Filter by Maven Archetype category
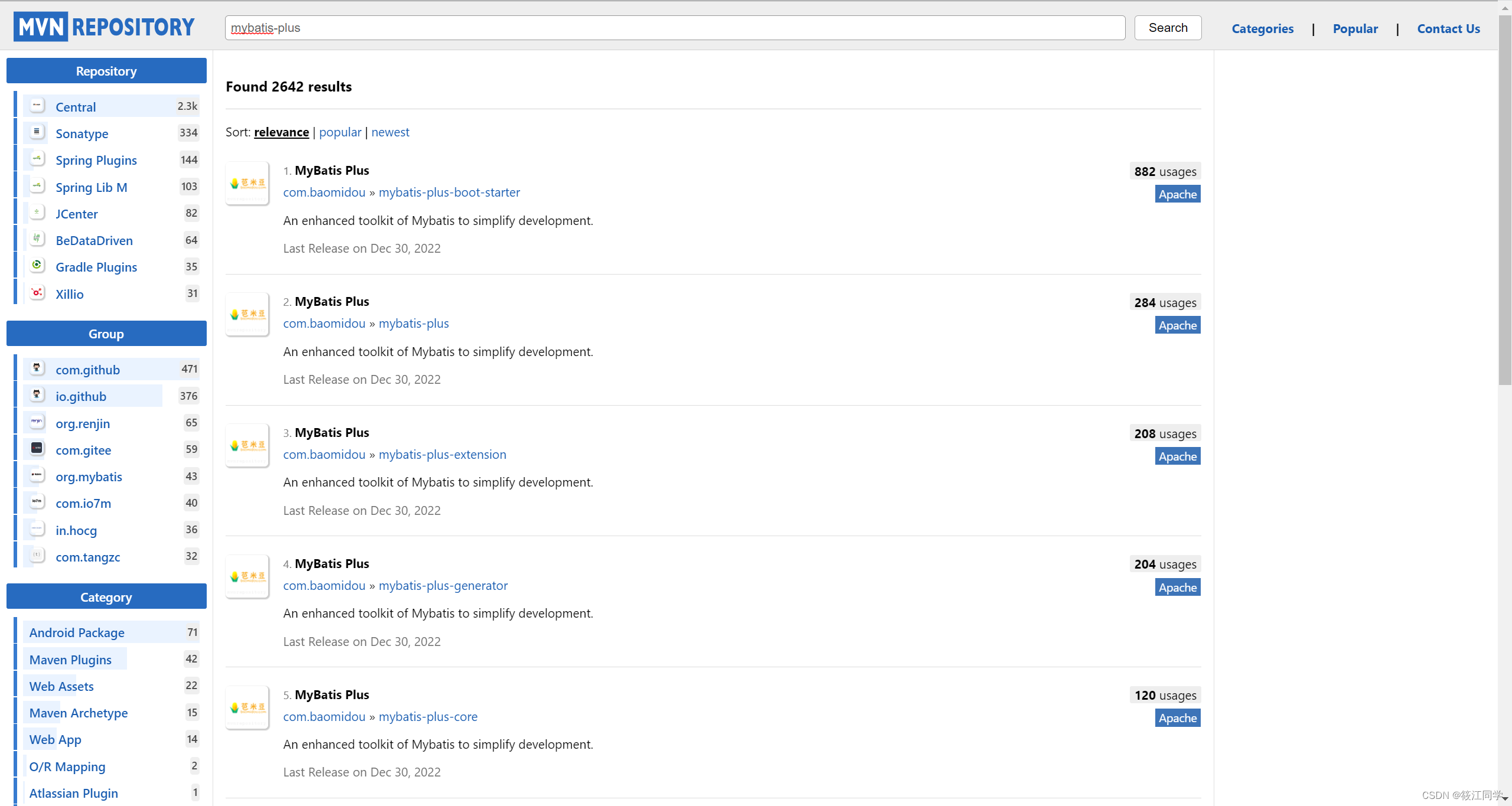 [79, 713]
